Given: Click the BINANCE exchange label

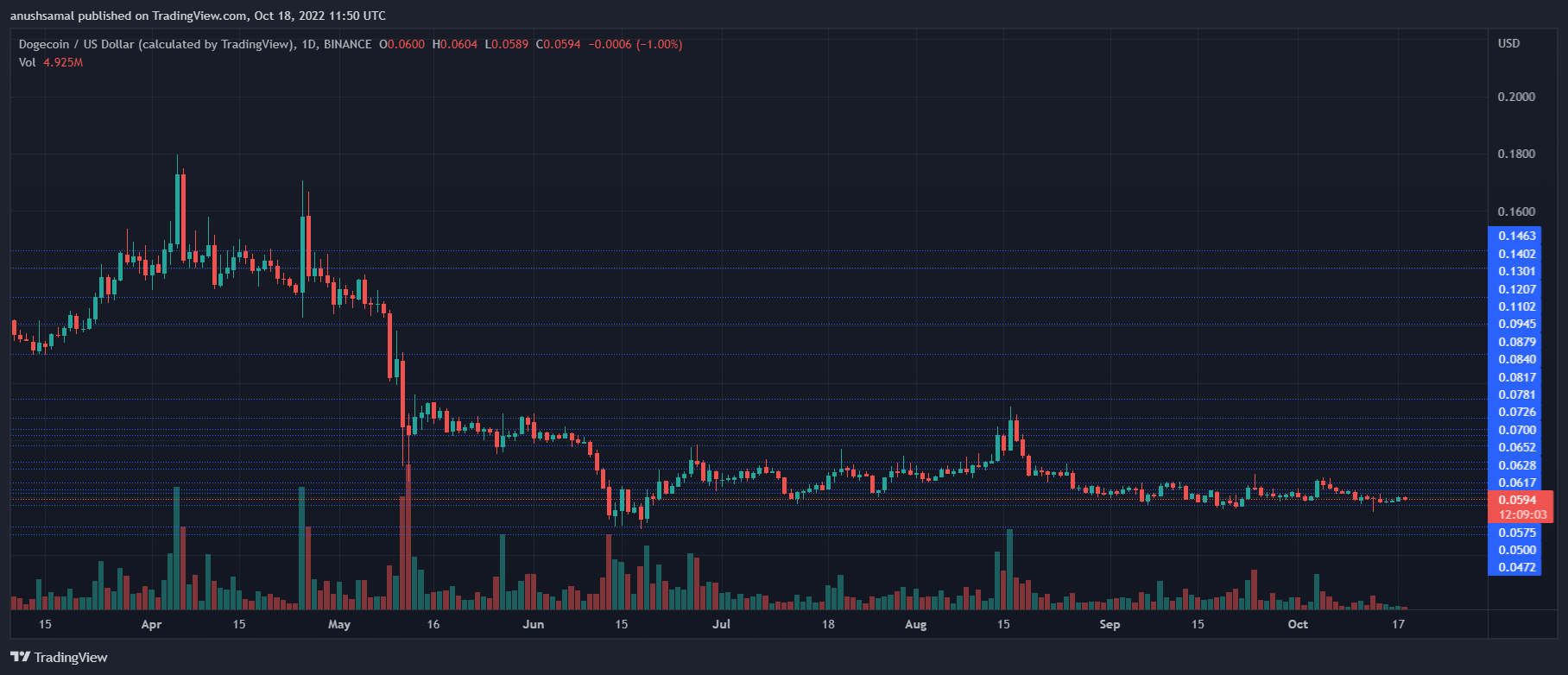Looking at the screenshot, I should tap(347, 44).
